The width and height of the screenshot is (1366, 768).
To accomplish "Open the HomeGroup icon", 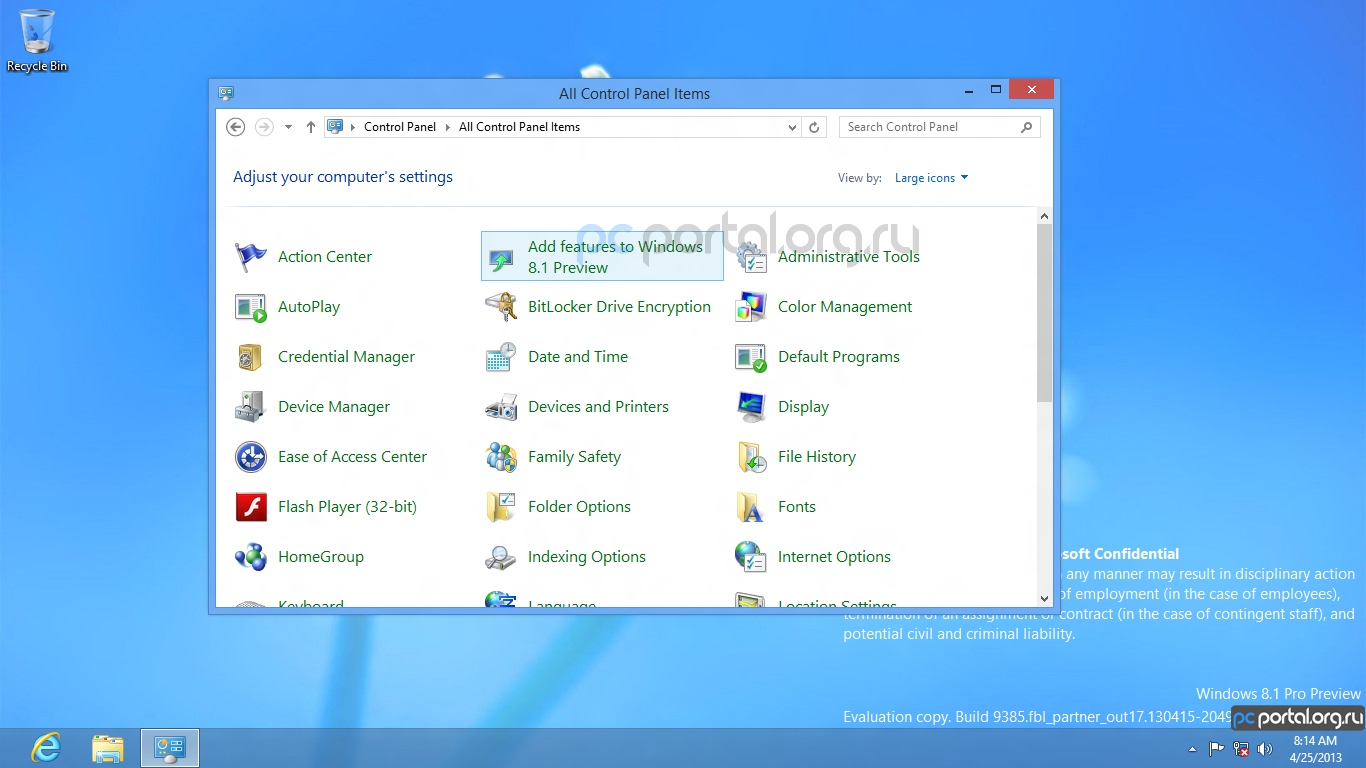I will pyautogui.click(x=250, y=557).
